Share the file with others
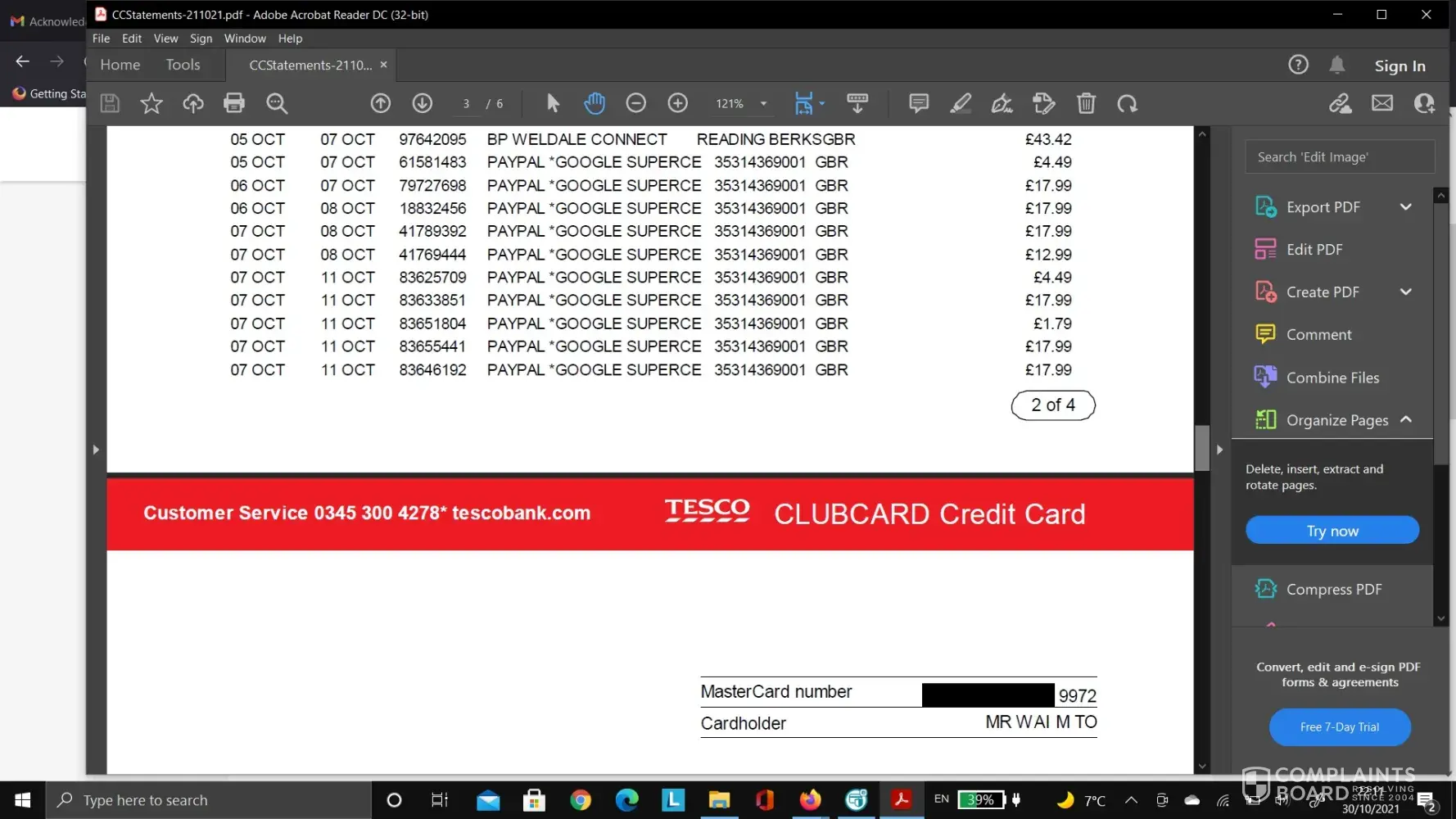The height and width of the screenshot is (819, 1456). 1424,103
